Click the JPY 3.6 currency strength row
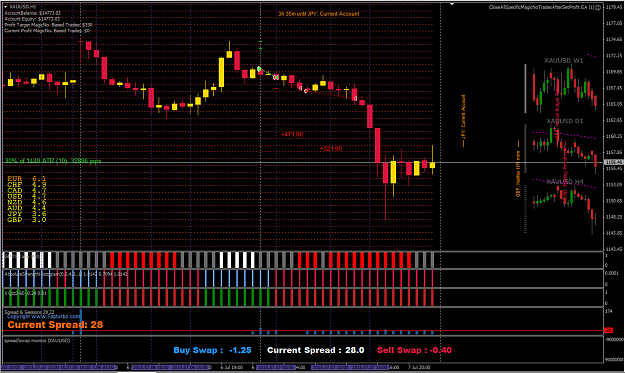 coord(26,214)
